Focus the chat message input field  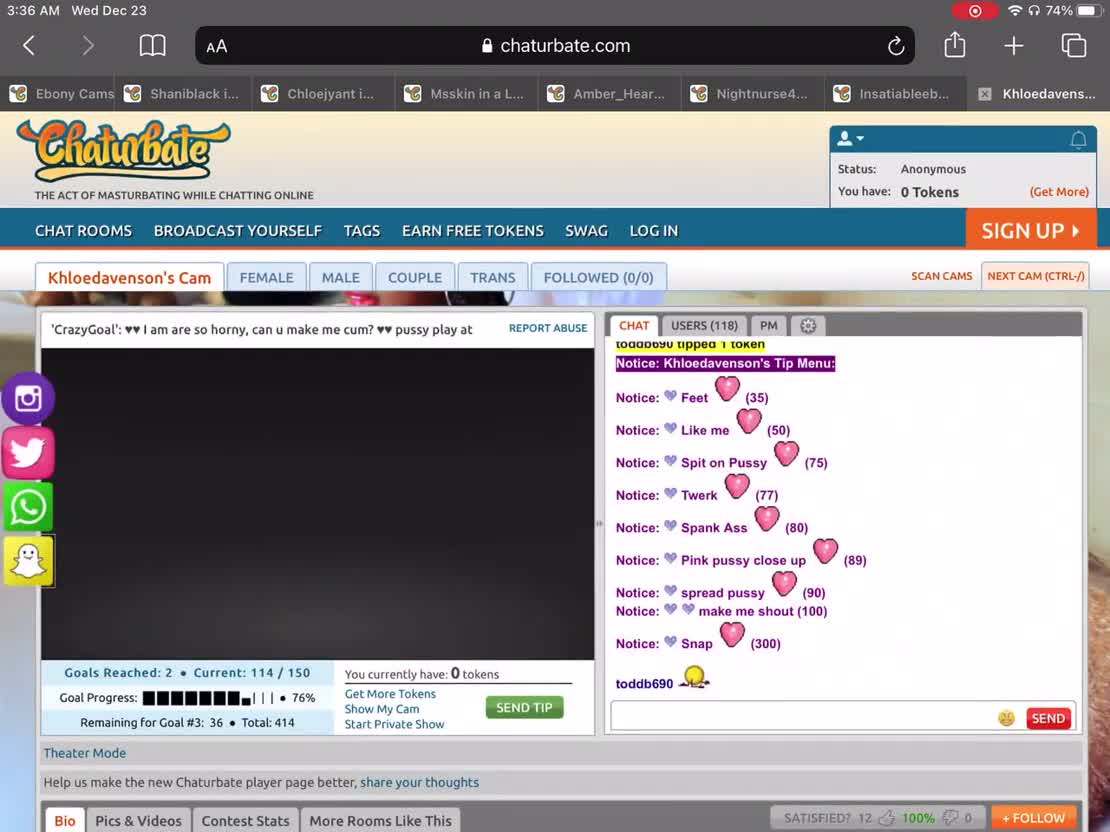pos(802,717)
